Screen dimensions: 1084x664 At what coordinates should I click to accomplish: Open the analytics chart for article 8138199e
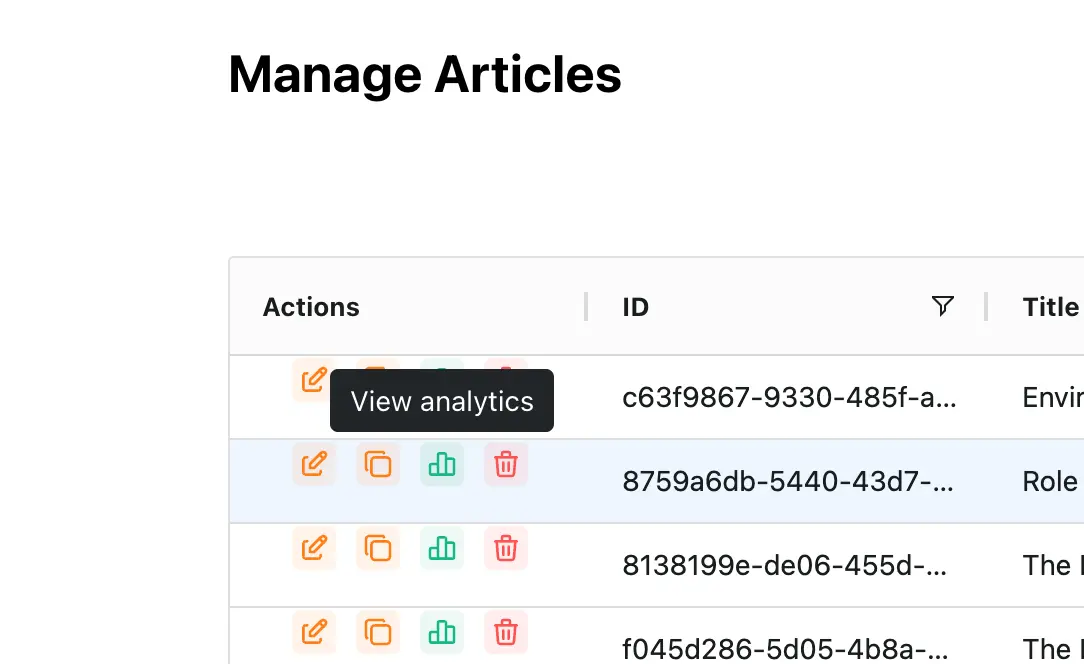(x=442, y=549)
